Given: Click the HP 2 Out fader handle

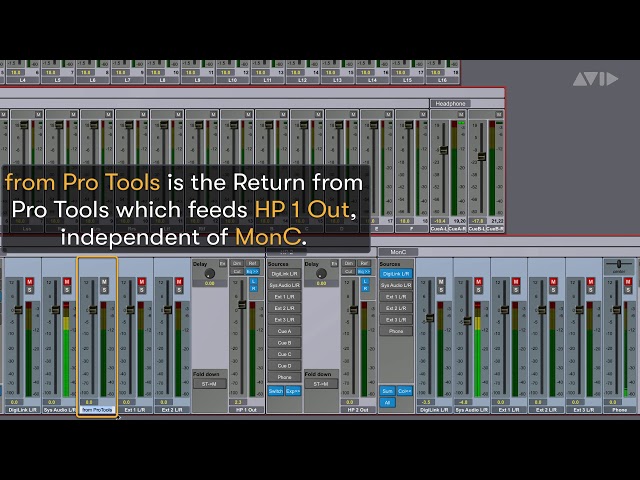Looking at the screenshot, I should [x=354, y=310].
